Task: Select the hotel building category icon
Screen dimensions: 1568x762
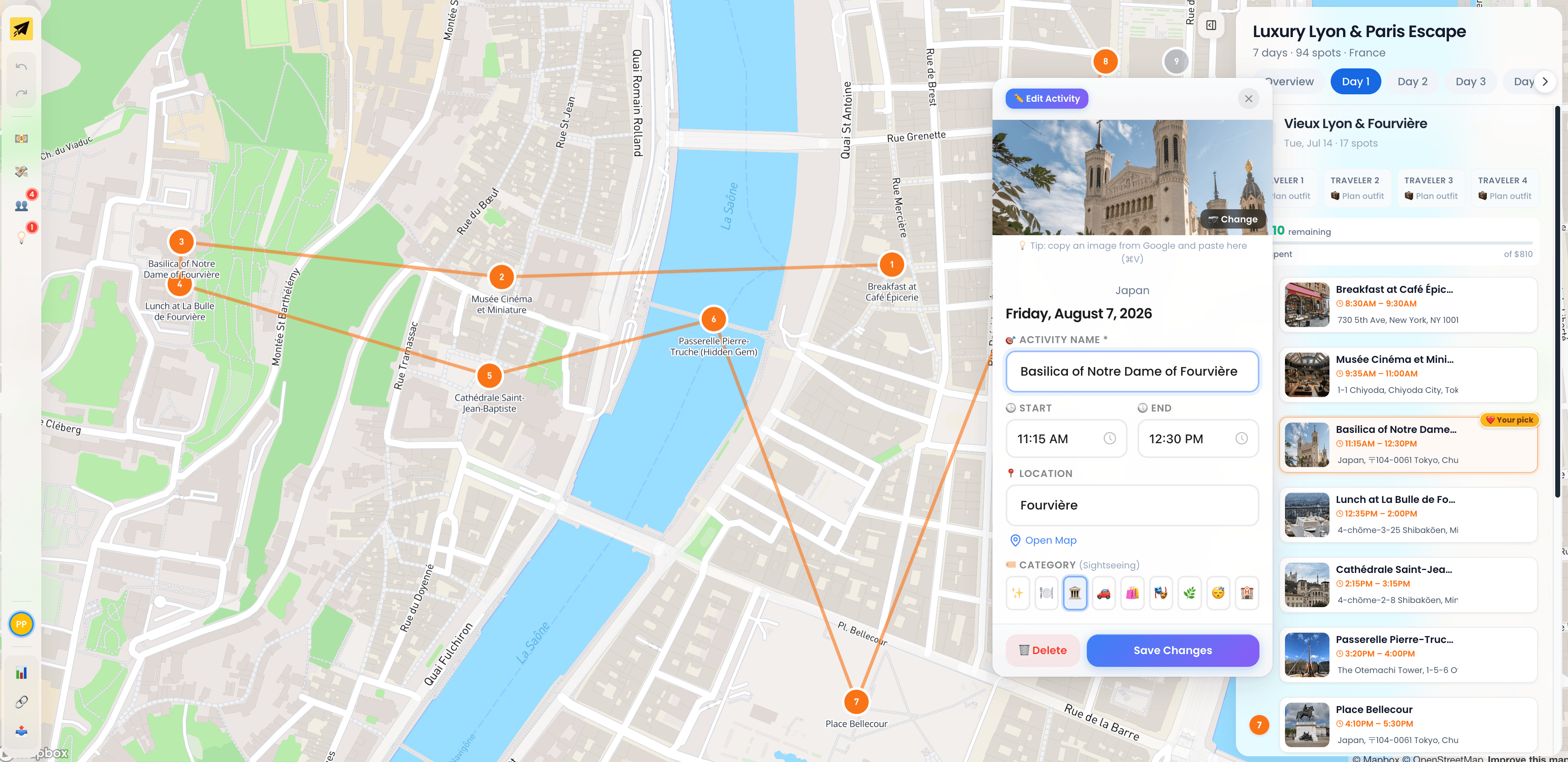Action: point(1247,593)
